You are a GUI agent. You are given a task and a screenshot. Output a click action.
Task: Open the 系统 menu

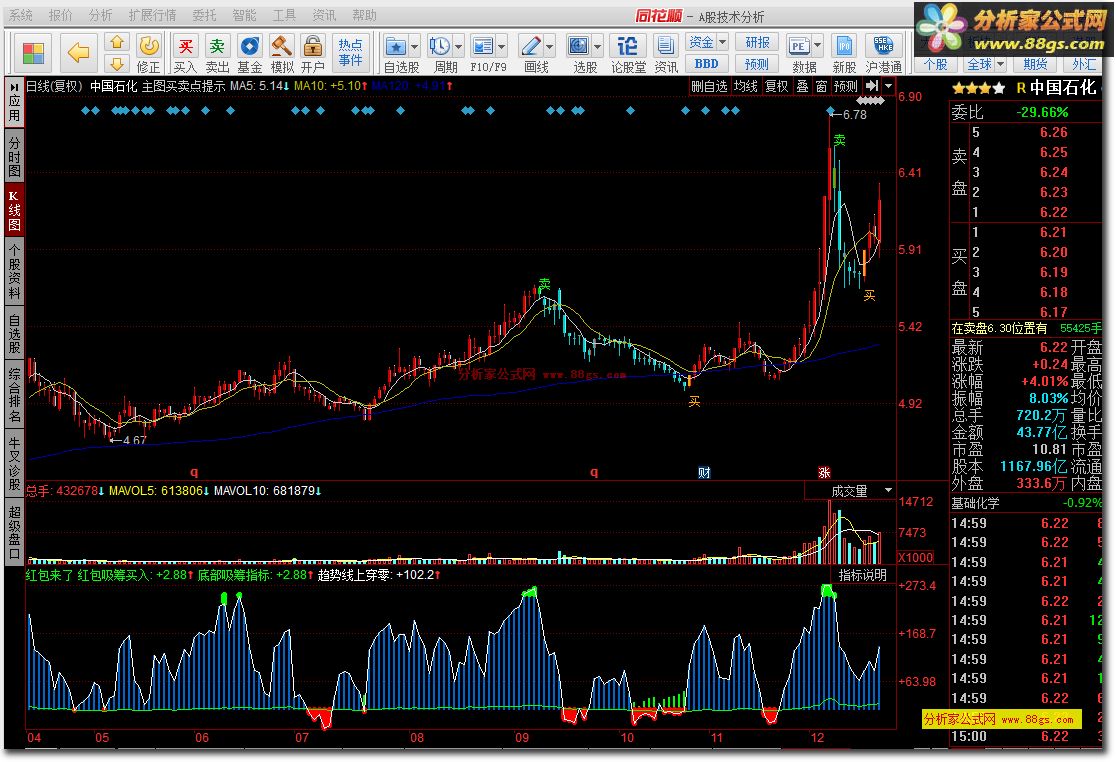point(20,15)
